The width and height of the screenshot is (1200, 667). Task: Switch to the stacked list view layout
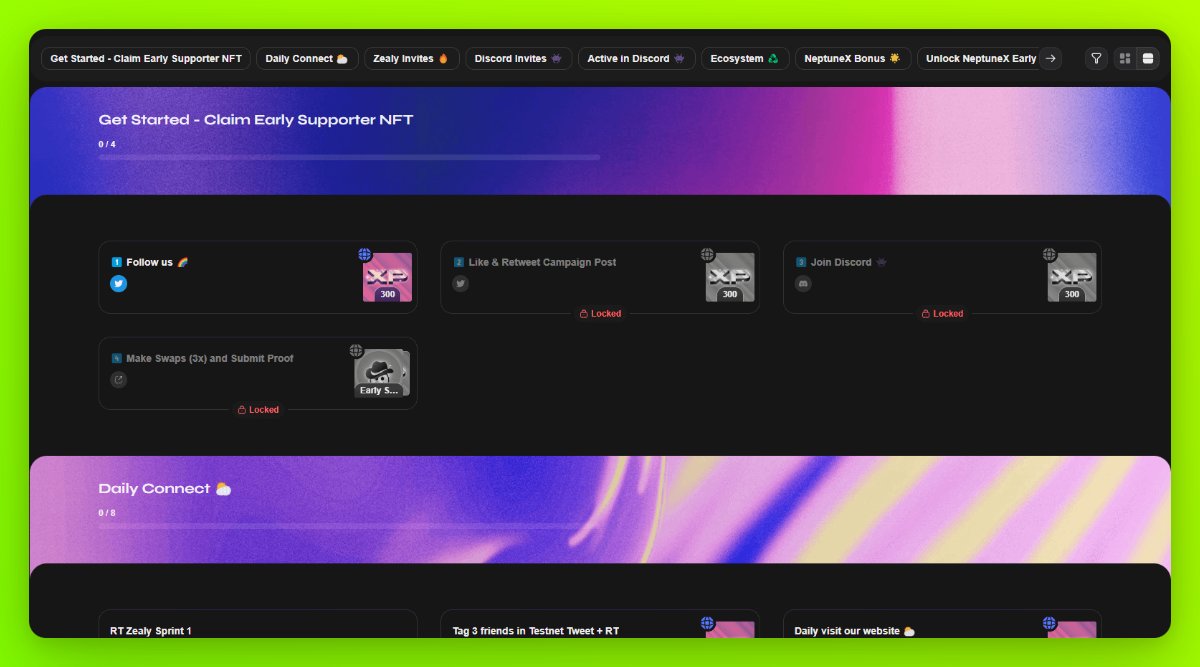[x=1148, y=59]
